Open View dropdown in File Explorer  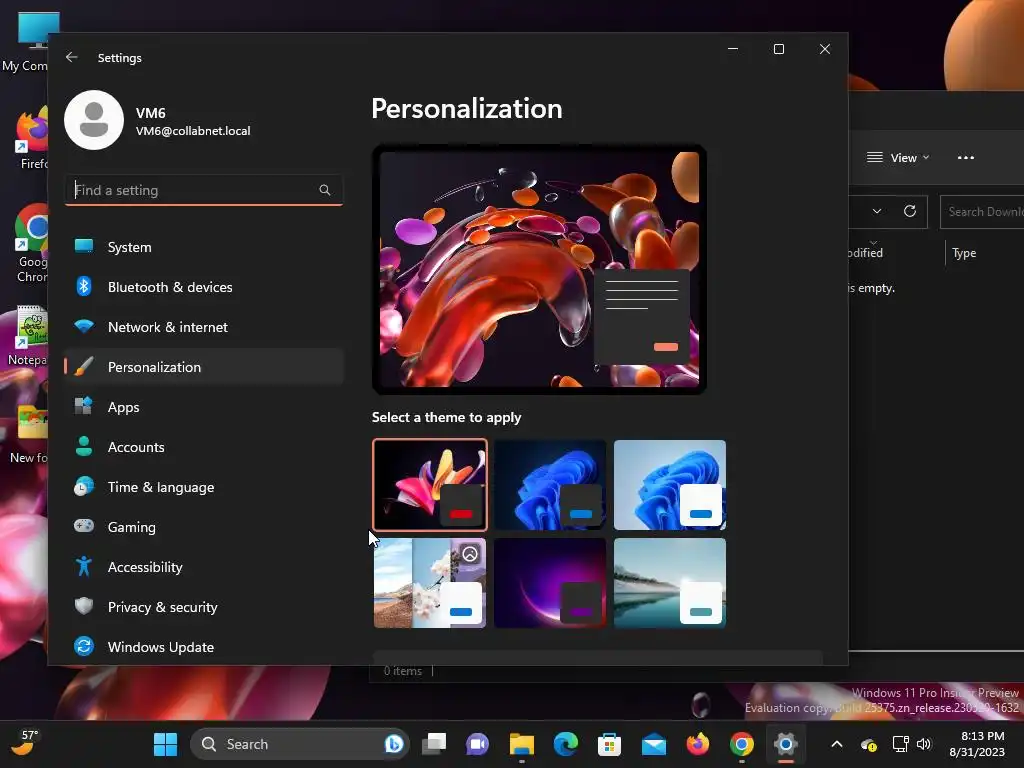click(x=898, y=157)
